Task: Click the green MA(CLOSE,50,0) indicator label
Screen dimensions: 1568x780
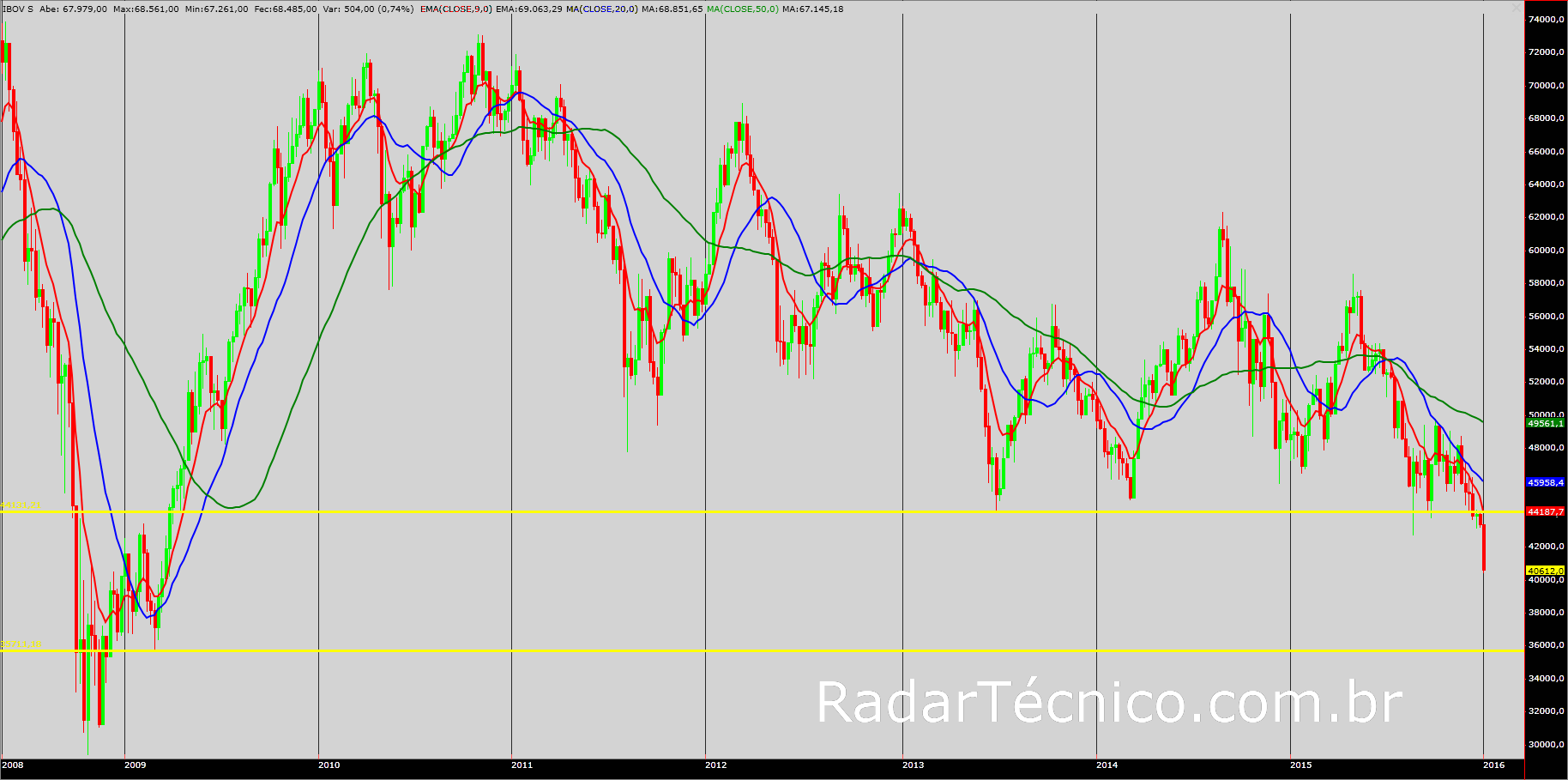Action: point(742,9)
